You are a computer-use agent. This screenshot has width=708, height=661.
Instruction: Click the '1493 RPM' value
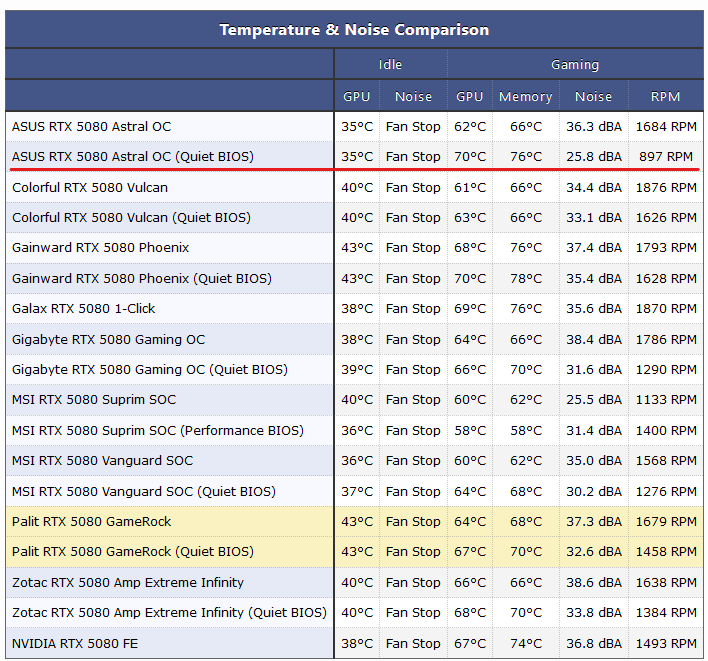click(x=666, y=643)
